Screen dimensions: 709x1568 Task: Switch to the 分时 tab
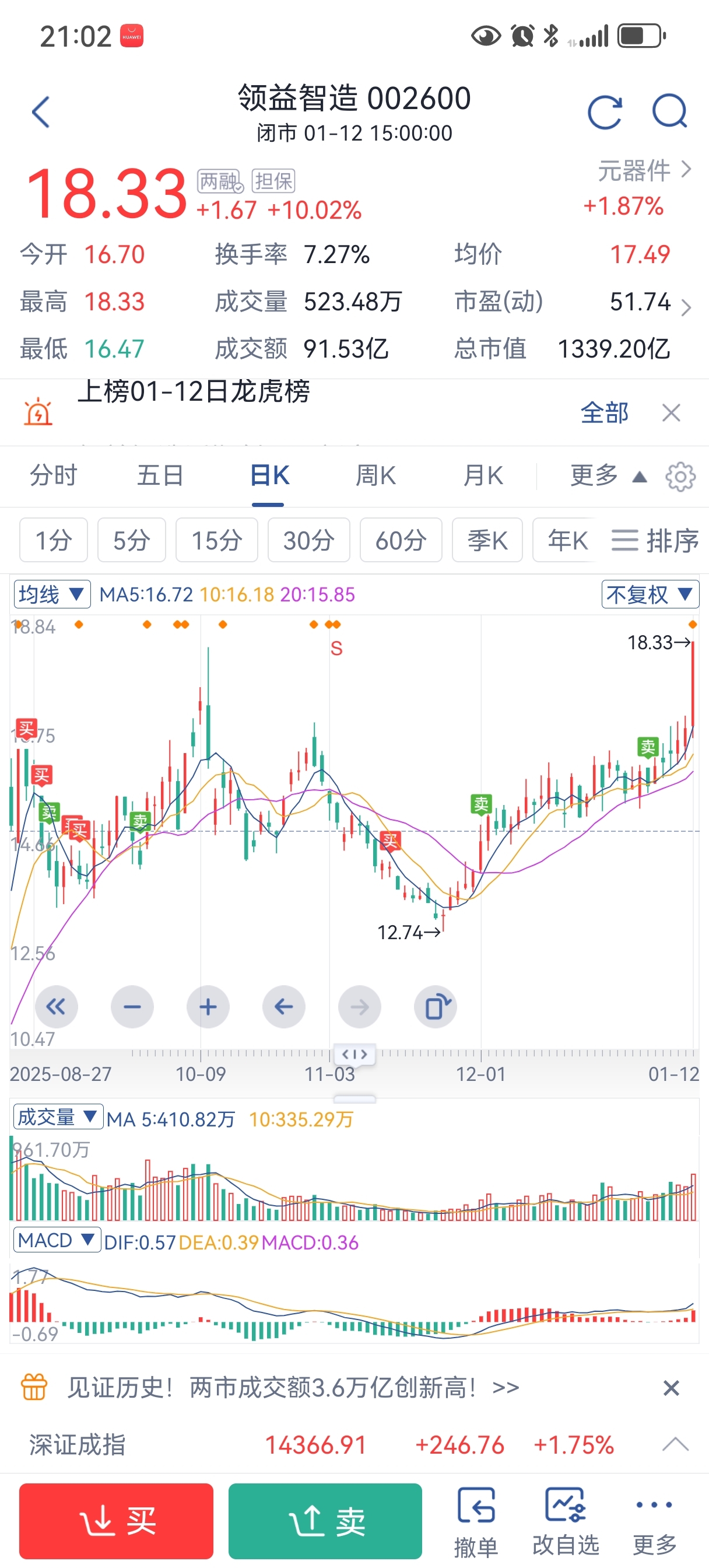[x=54, y=476]
